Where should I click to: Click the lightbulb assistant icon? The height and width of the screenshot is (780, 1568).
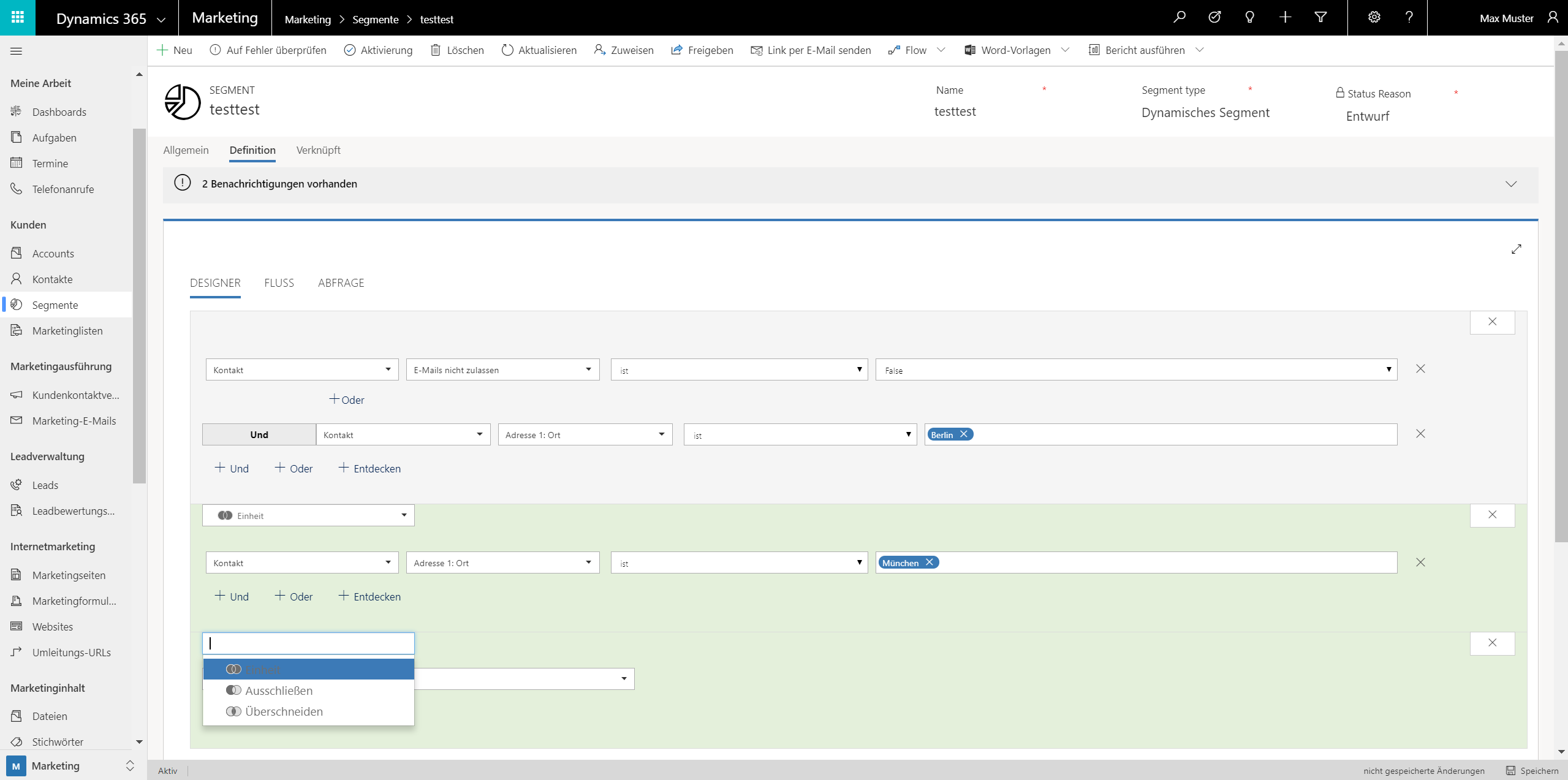[1249, 18]
